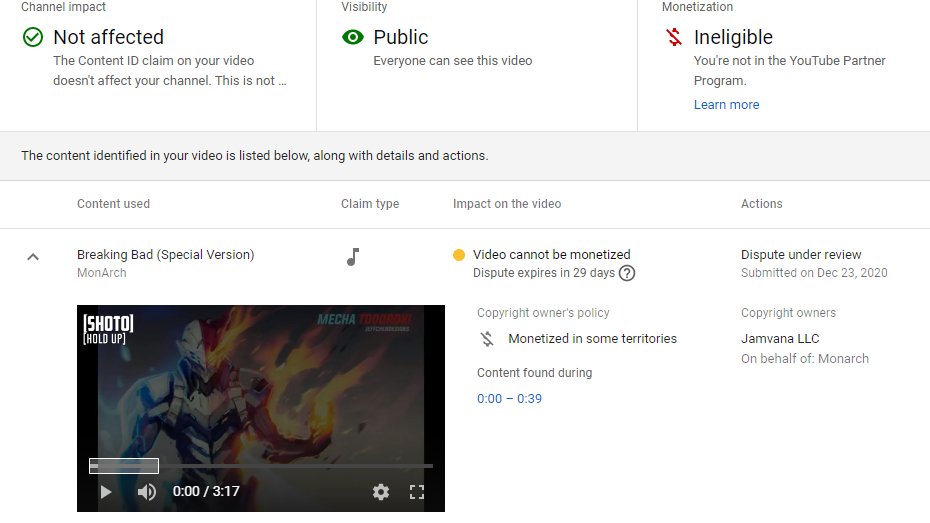The width and height of the screenshot is (930, 523).
Task: Select the Breaking Bad (Special Version) title
Action: coord(165,254)
